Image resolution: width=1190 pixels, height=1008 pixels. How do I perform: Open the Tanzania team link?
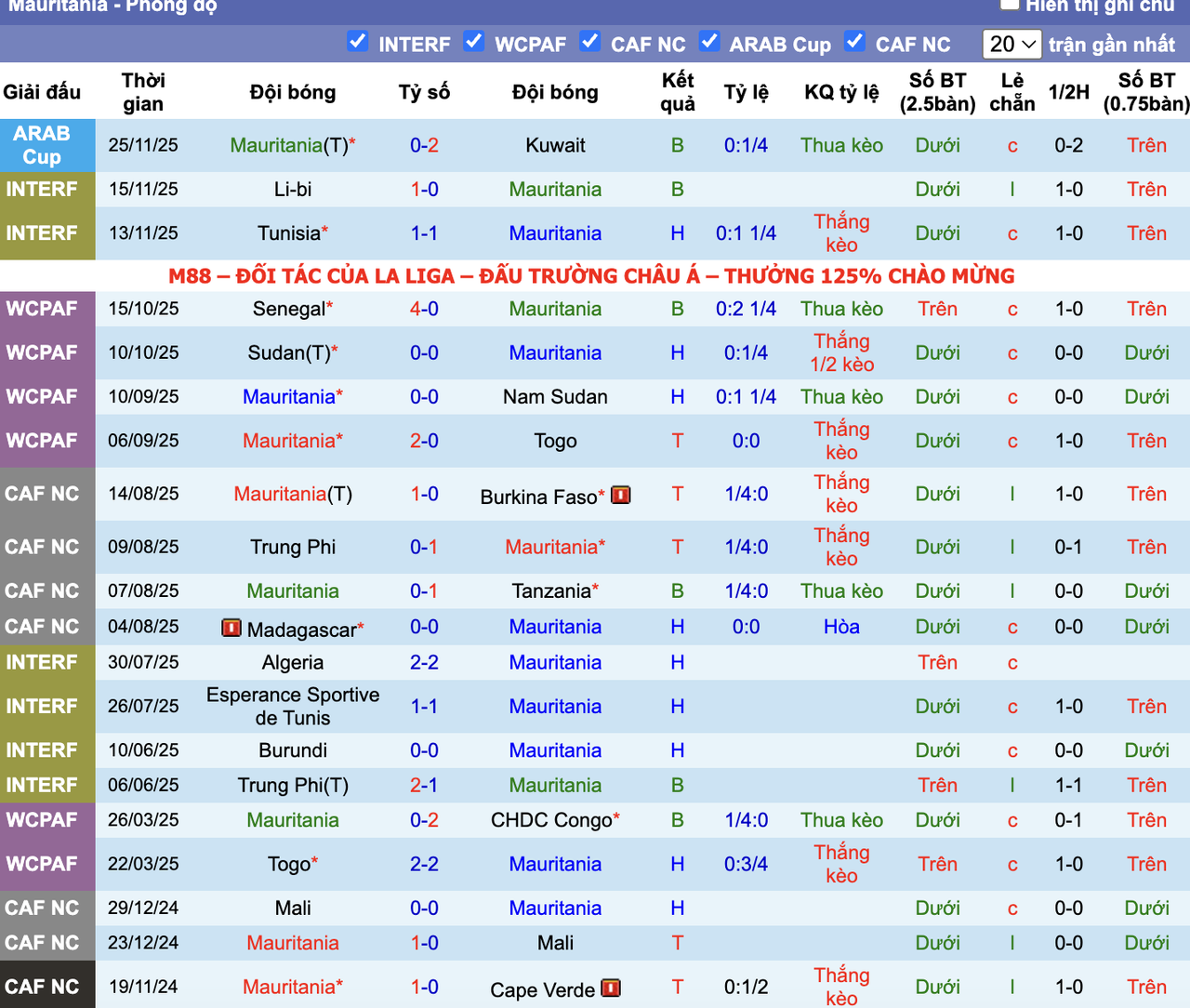(x=551, y=590)
